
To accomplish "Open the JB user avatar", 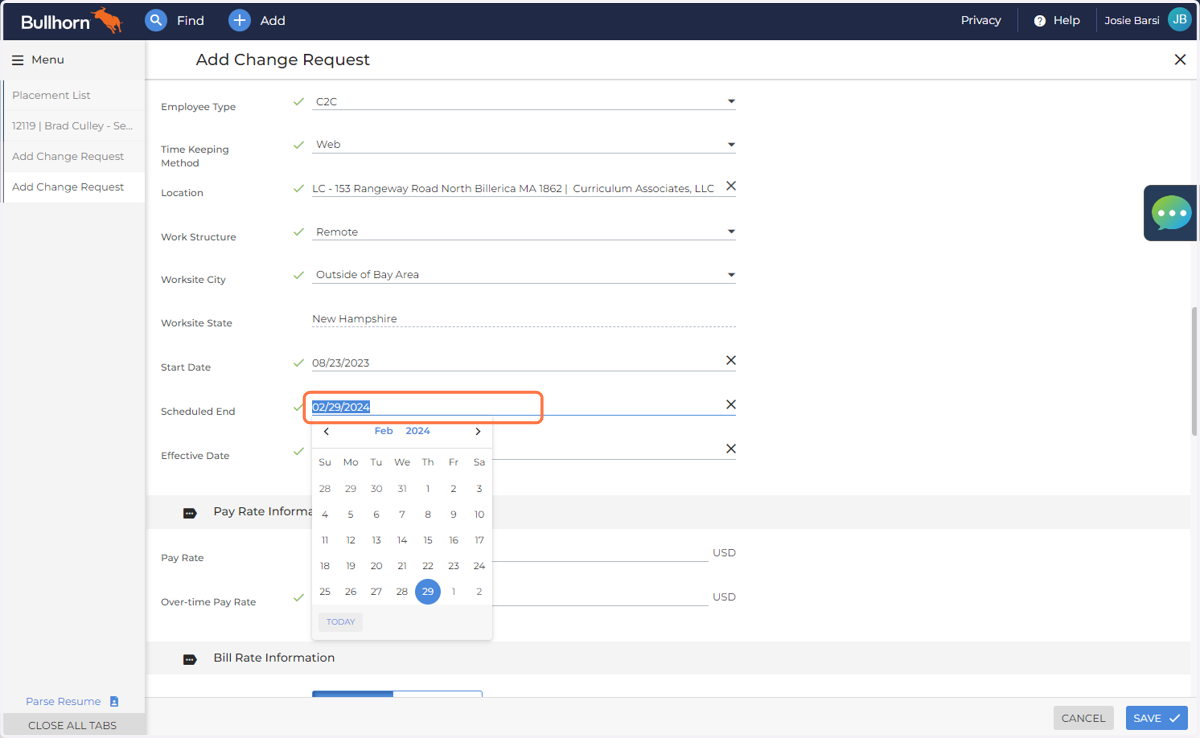I will 1179,20.
